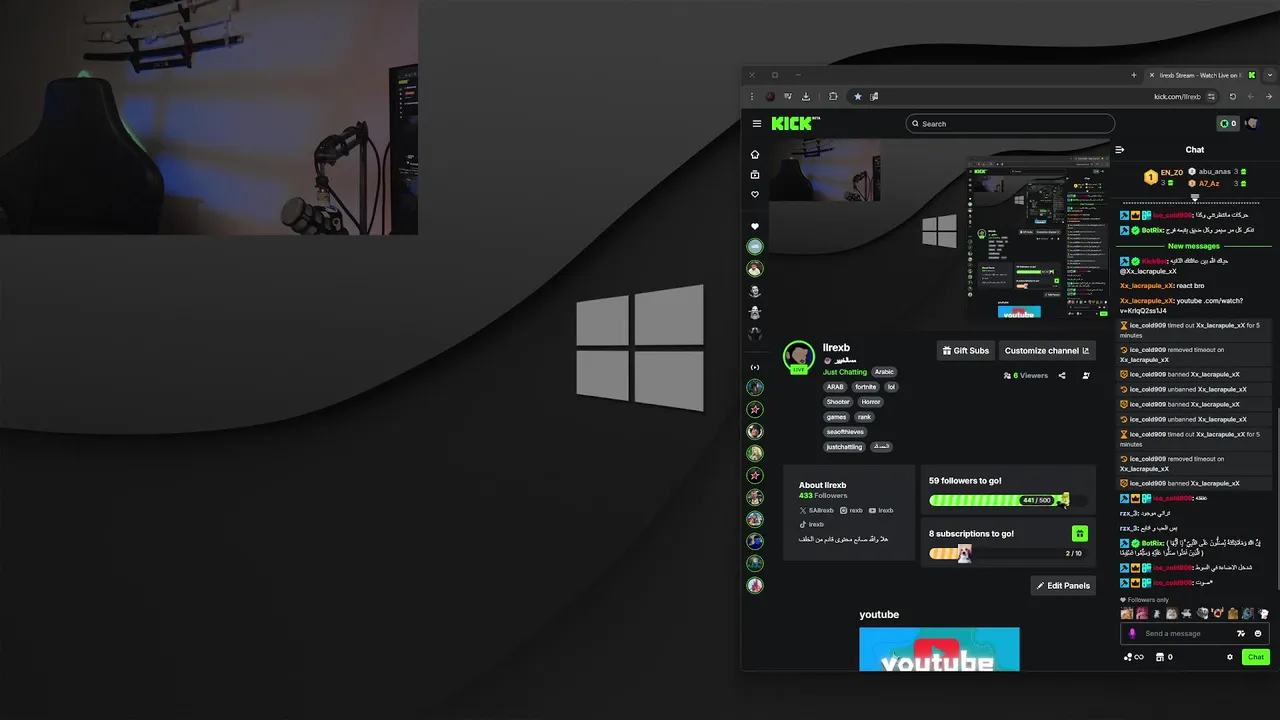Open browser three-dot menu
Screen dimensions: 1280x720
point(753,97)
